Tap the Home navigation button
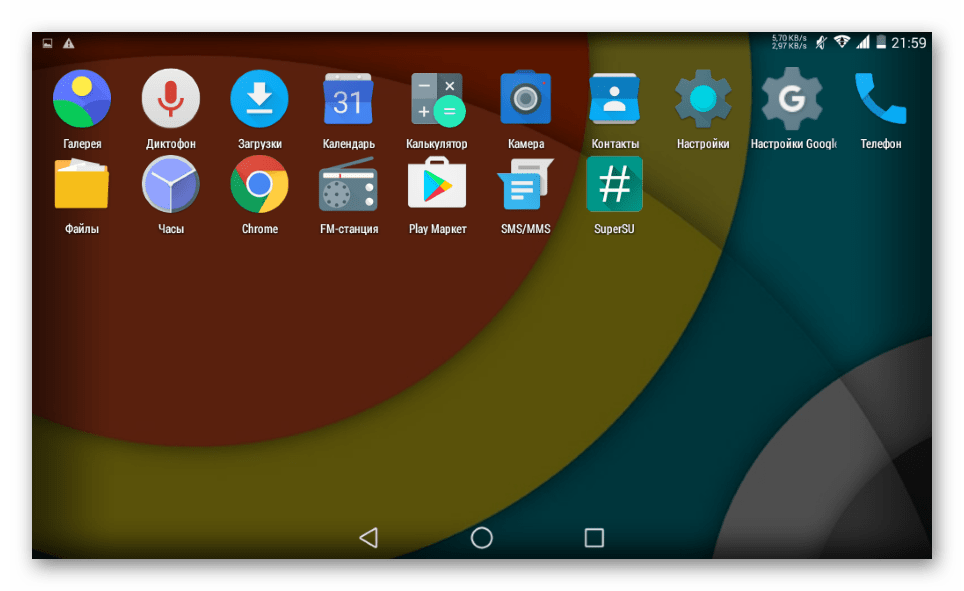Screen dimensions: 964x591 coord(481,538)
